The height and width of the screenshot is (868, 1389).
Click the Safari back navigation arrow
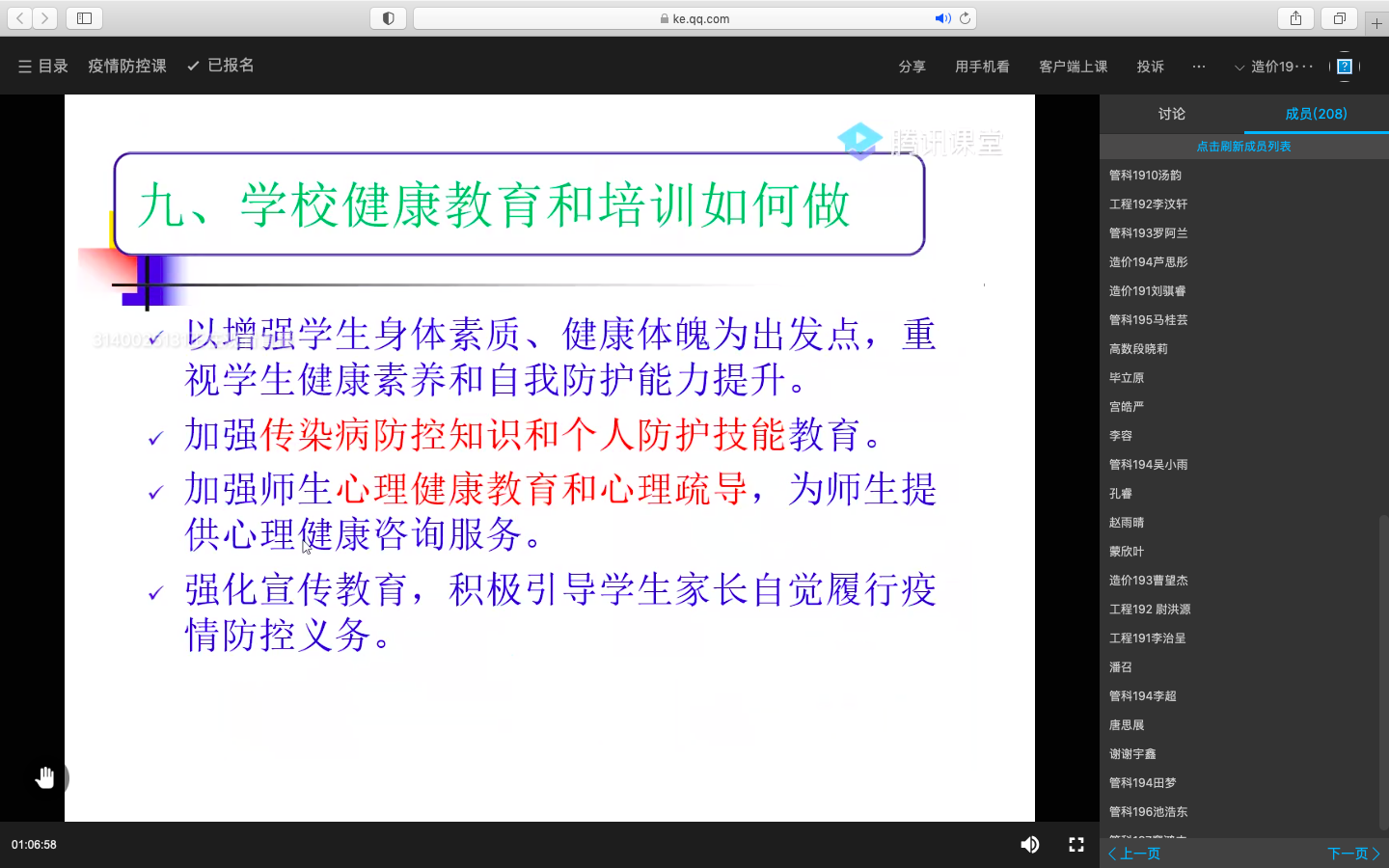pyautogui.click(x=20, y=18)
